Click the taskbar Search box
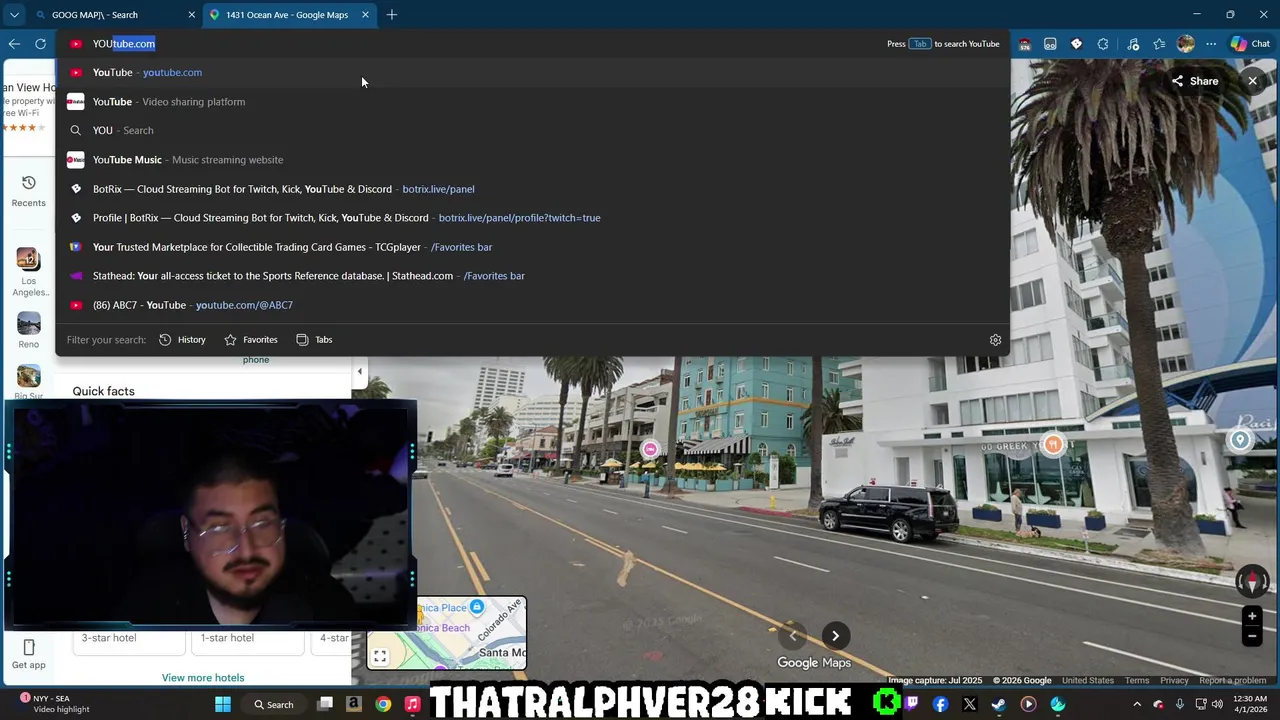 tap(274, 704)
